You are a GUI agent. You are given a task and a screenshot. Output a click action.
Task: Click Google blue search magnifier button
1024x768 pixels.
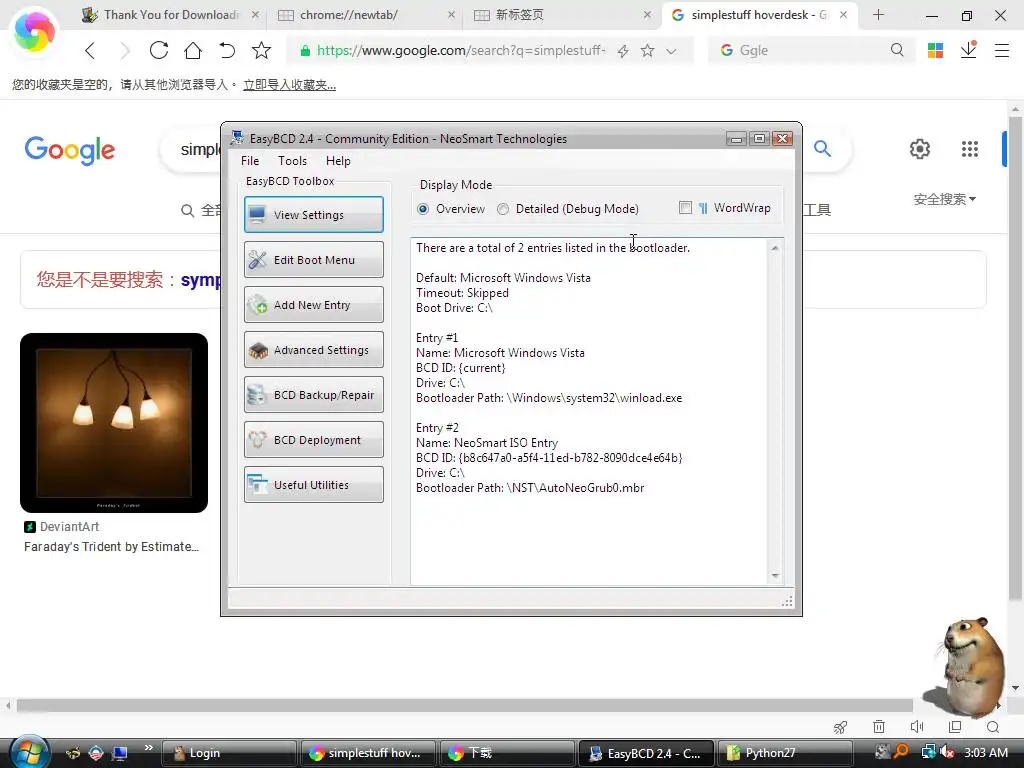coord(822,149)
